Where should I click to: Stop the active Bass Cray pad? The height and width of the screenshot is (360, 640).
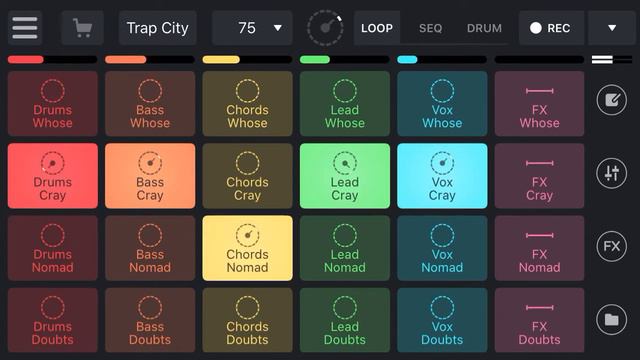(150, 176)
